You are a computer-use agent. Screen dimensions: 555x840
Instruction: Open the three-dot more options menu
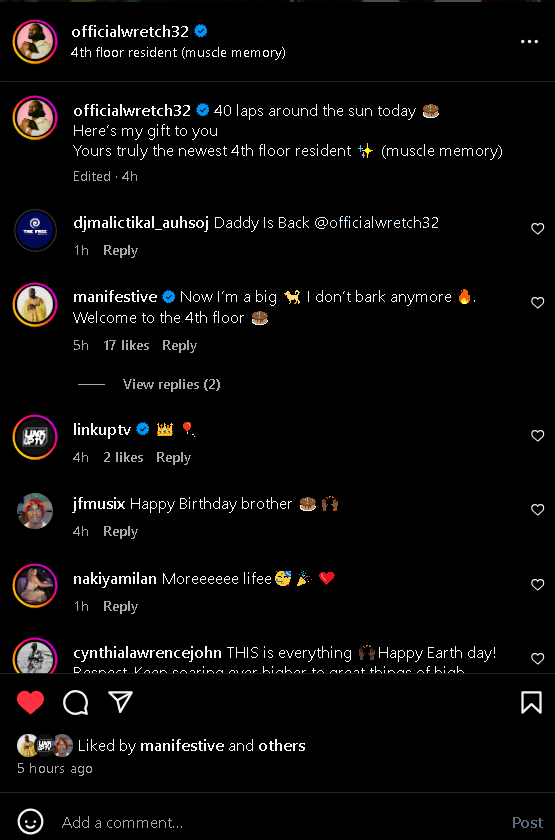coord(529,42)
